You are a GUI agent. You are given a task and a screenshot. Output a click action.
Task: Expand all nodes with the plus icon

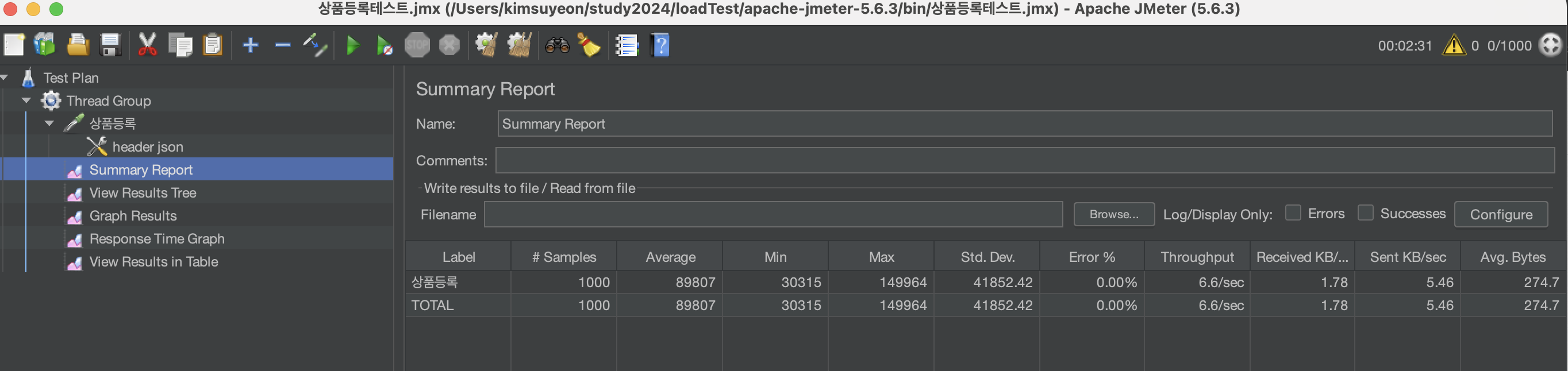point(250,45)
